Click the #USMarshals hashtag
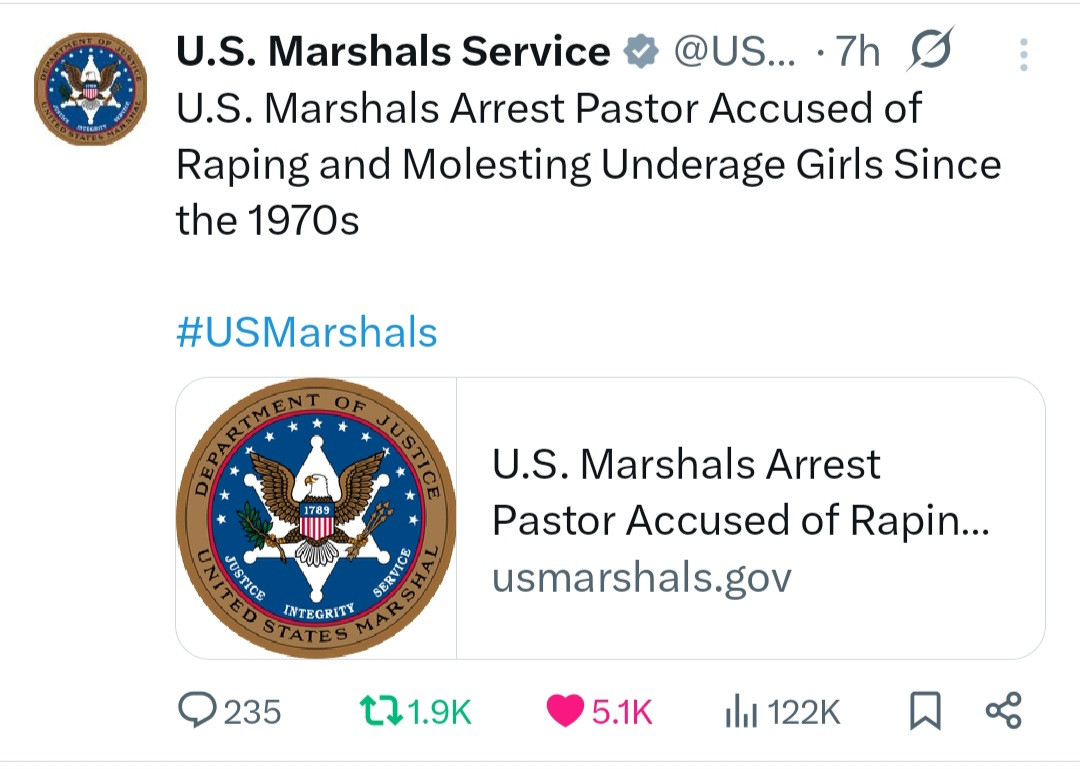This screenshot has width=1080, height=769. point(307,332)
